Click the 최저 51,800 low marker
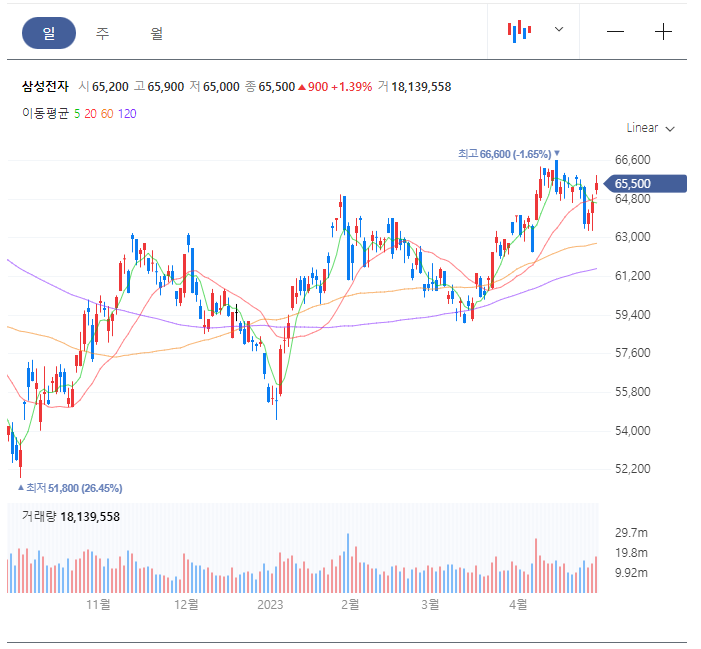Image resolution: width=701 pixels, height=649 pixels. coord(70,488)
